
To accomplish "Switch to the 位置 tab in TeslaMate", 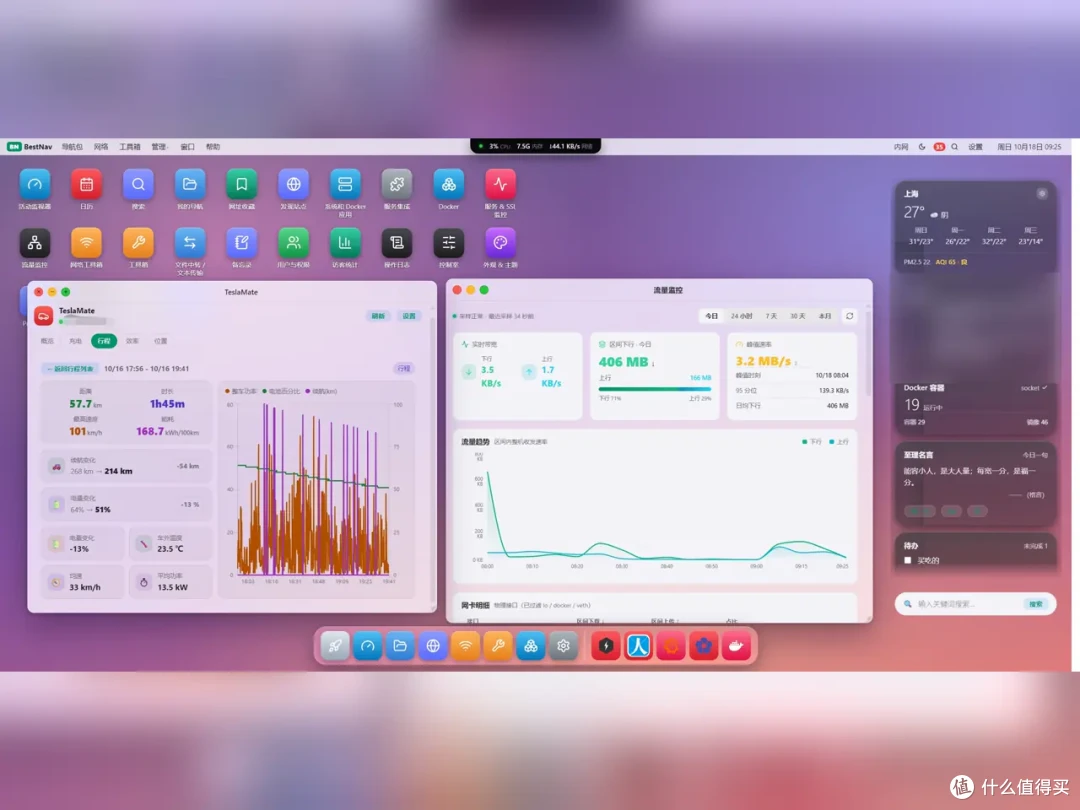I will [x=160, y=341].
